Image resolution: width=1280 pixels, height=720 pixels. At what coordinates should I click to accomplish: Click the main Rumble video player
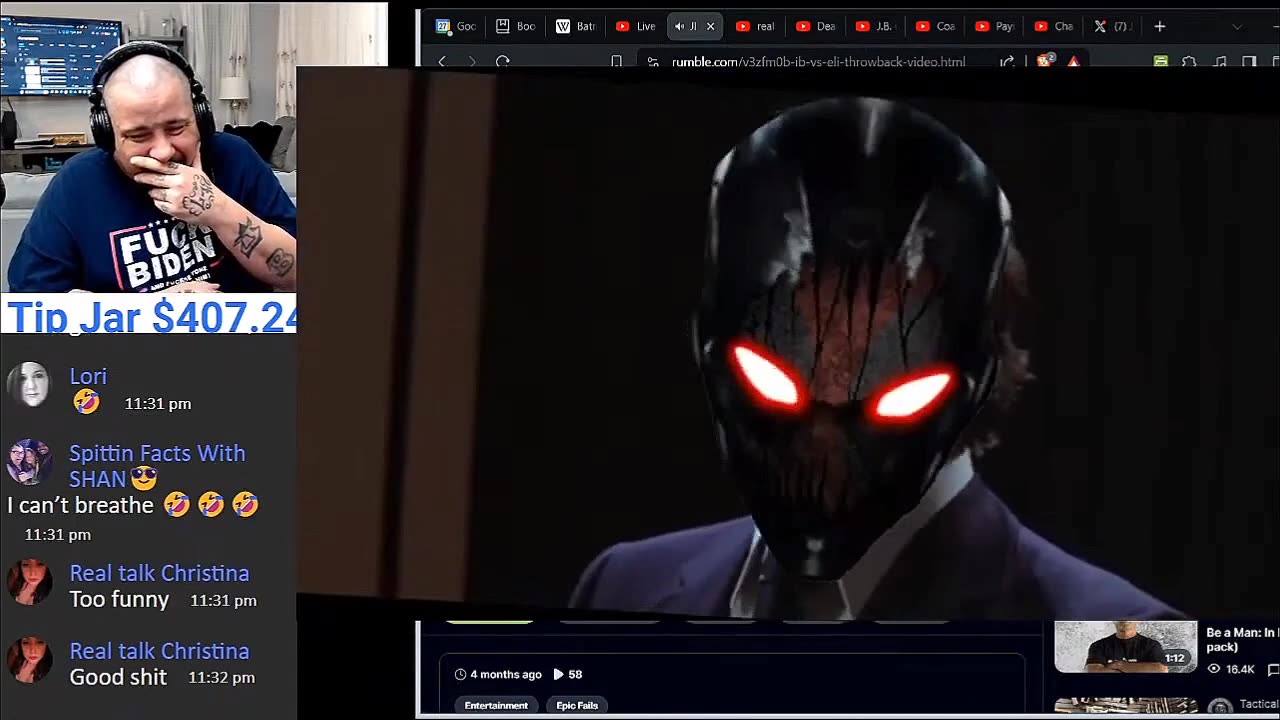coord(788,343)
